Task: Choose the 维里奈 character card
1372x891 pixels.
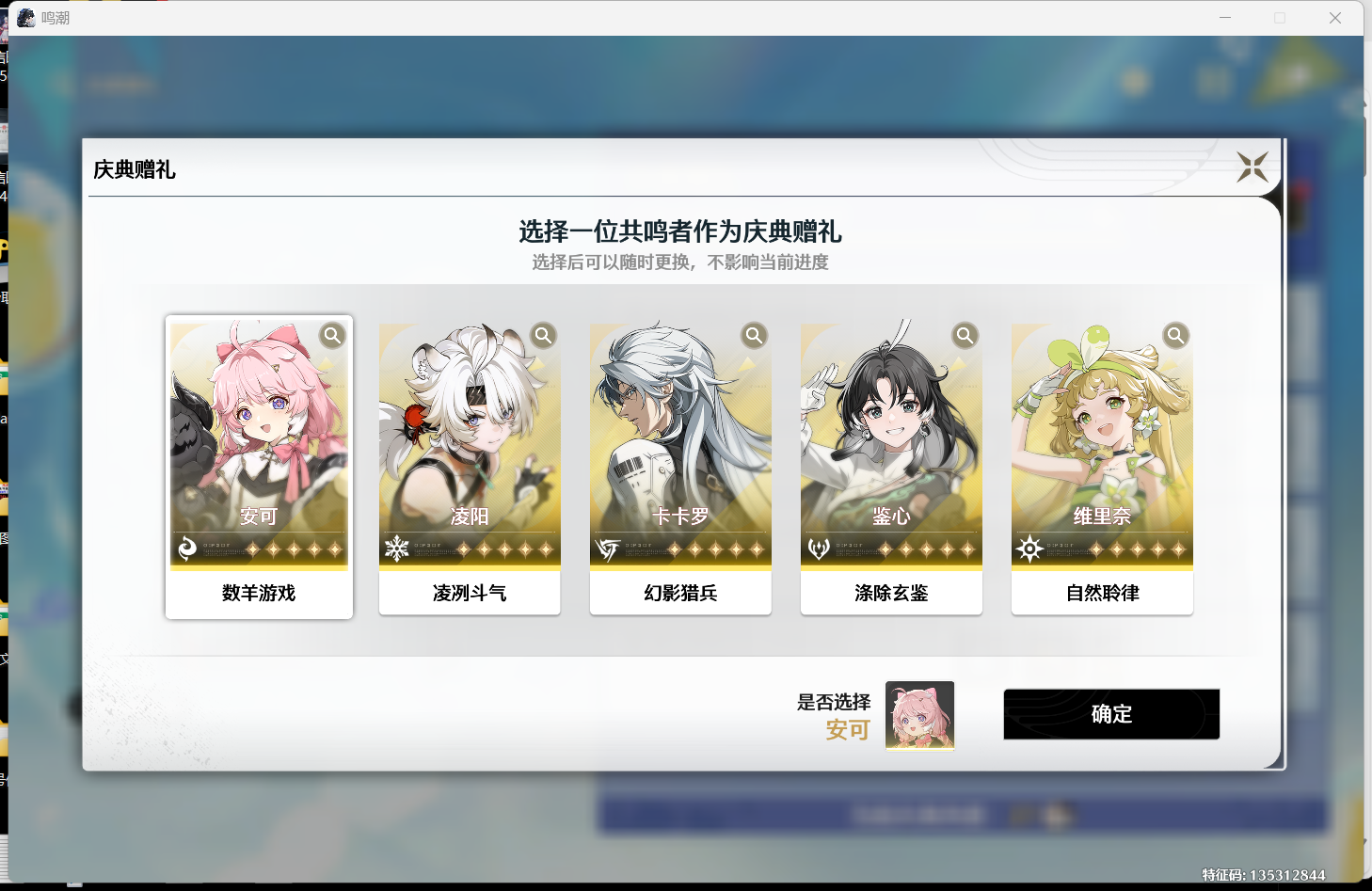Action: tap(1102, 469)
